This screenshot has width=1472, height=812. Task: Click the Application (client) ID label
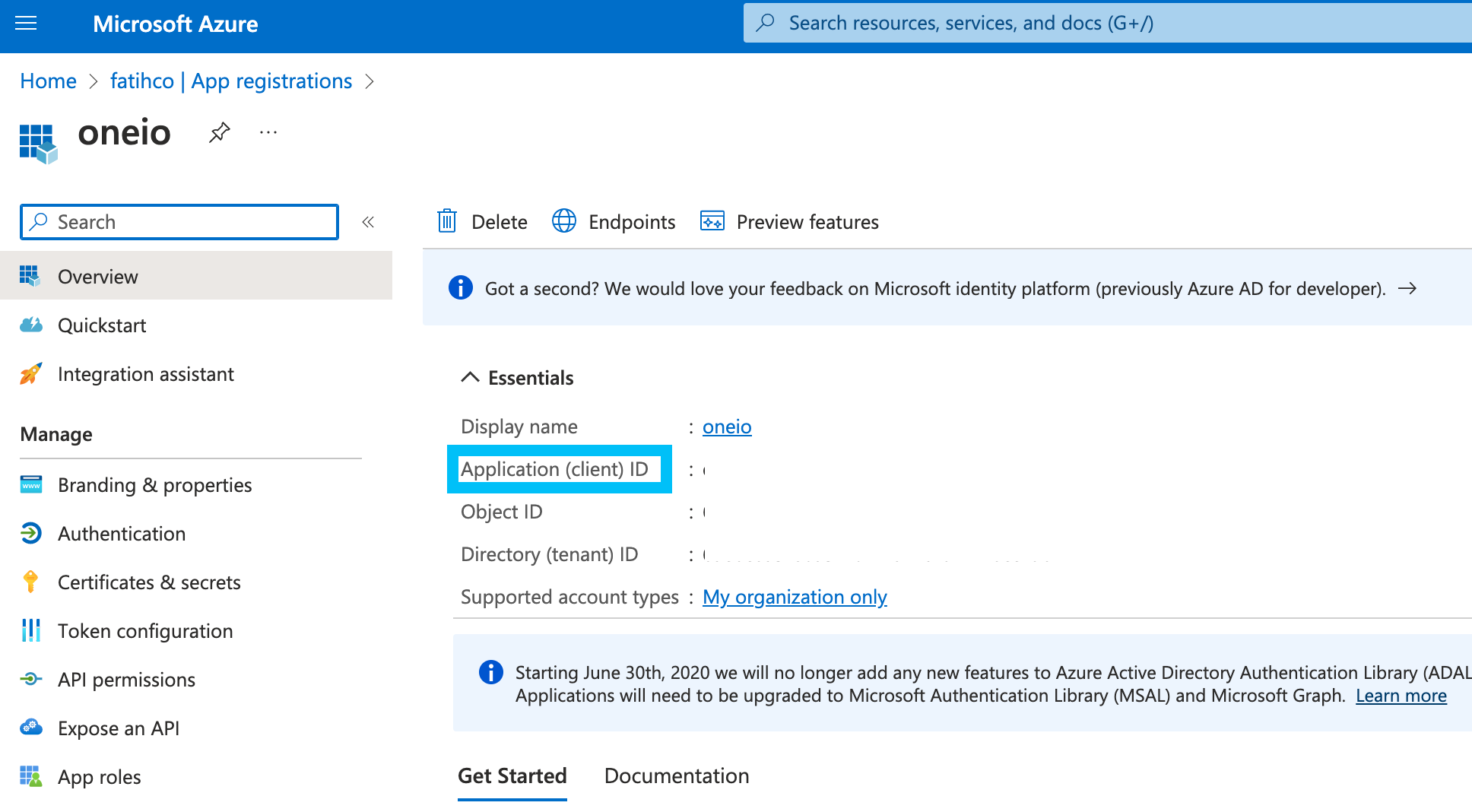pos(554,469)
